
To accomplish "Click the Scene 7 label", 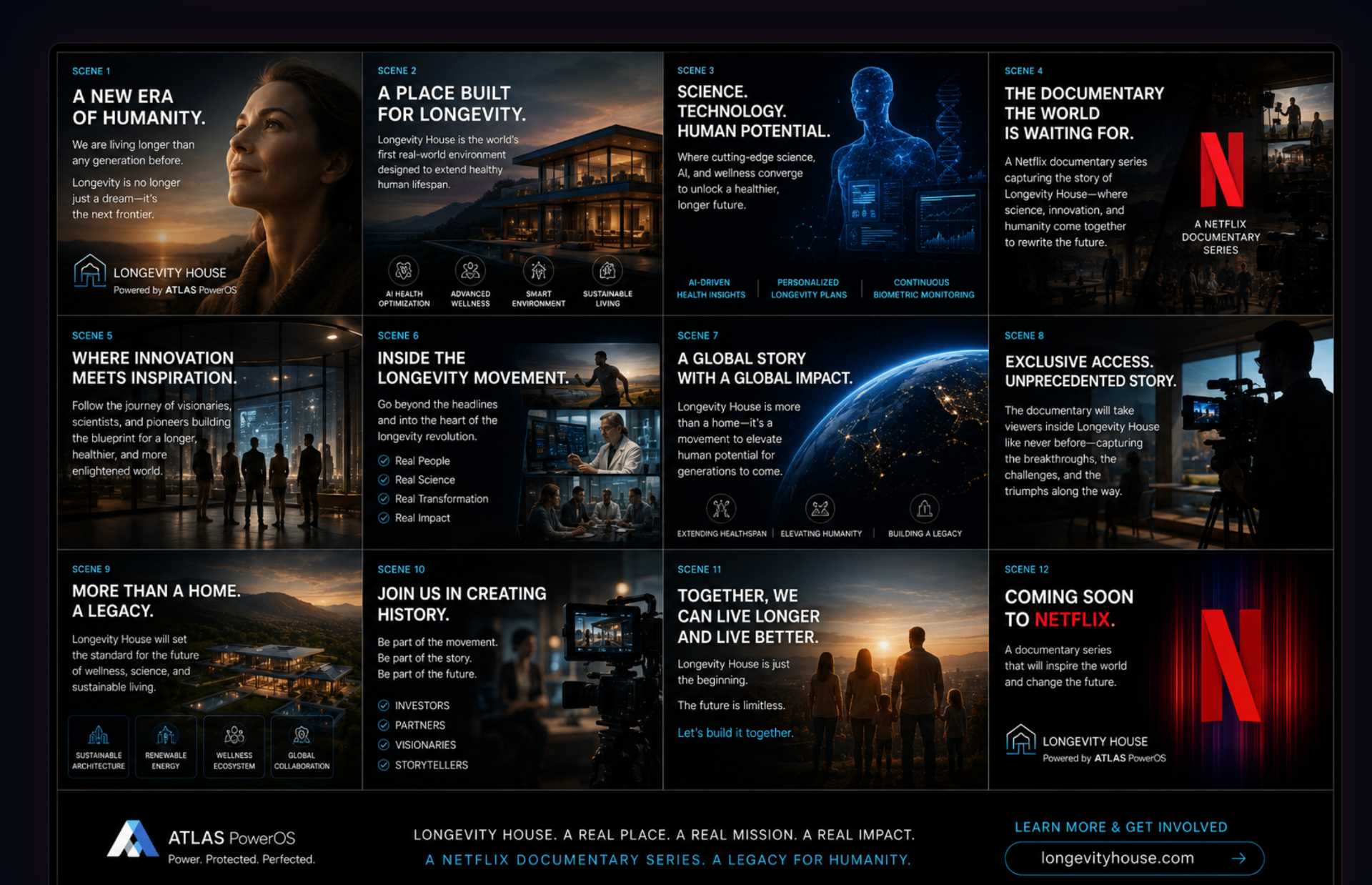I will click(697, 335).
